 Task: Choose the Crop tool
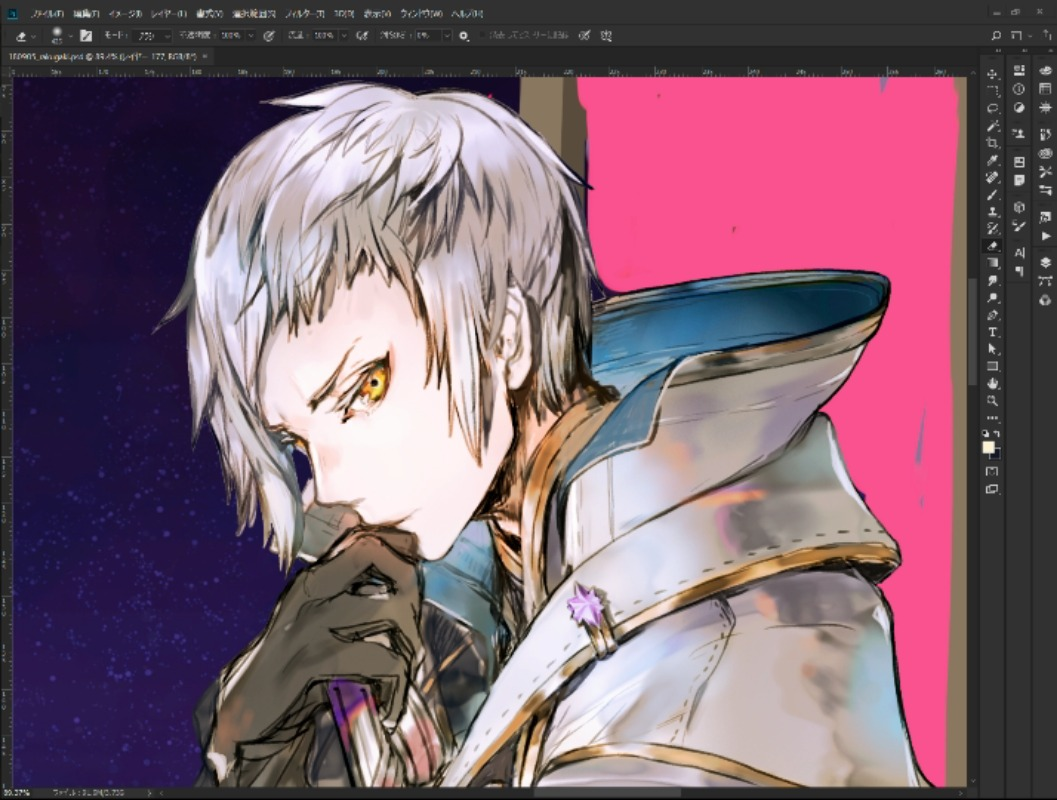coord(992,143)
